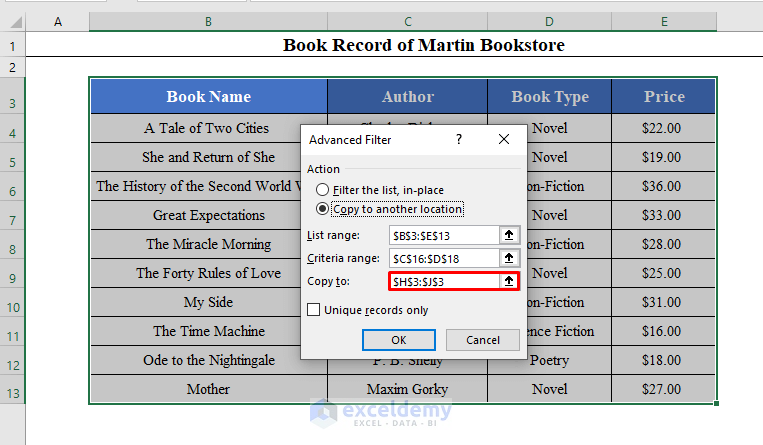Select column A header
The width and height of the screenshot is (763, 445).
click(x=58, y=22)
